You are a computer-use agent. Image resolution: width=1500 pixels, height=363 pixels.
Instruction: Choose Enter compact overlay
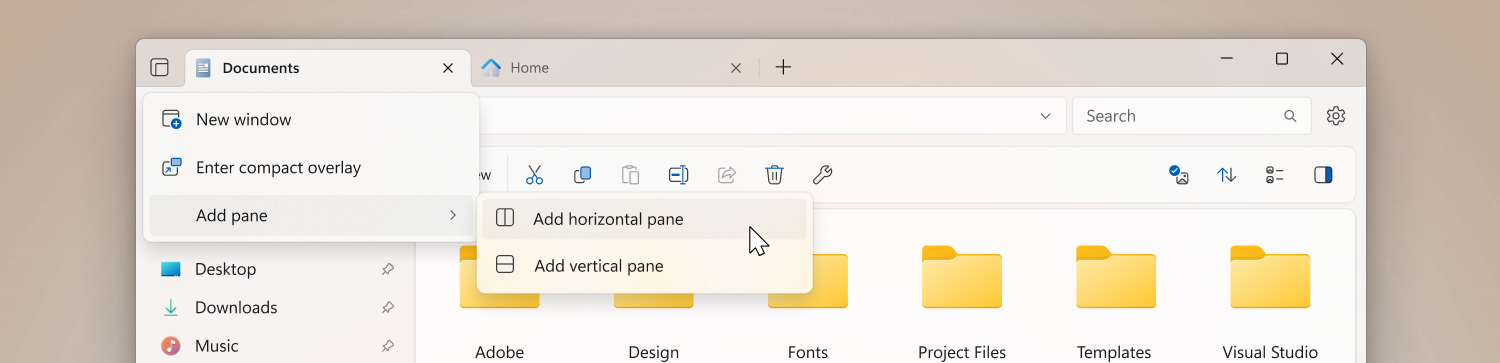point(311,168)
